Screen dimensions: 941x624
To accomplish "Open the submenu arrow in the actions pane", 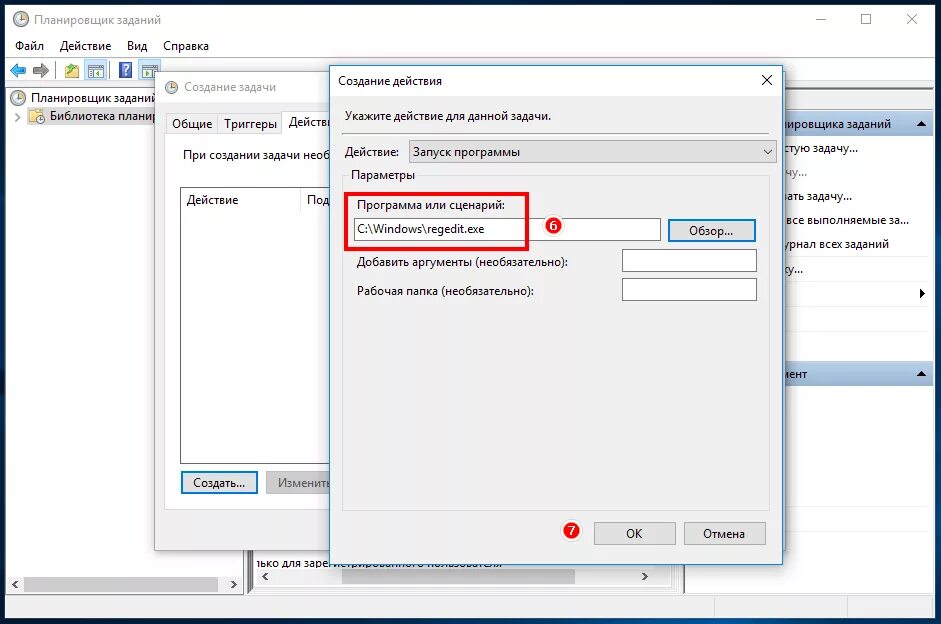I will (x=922, y=293).
